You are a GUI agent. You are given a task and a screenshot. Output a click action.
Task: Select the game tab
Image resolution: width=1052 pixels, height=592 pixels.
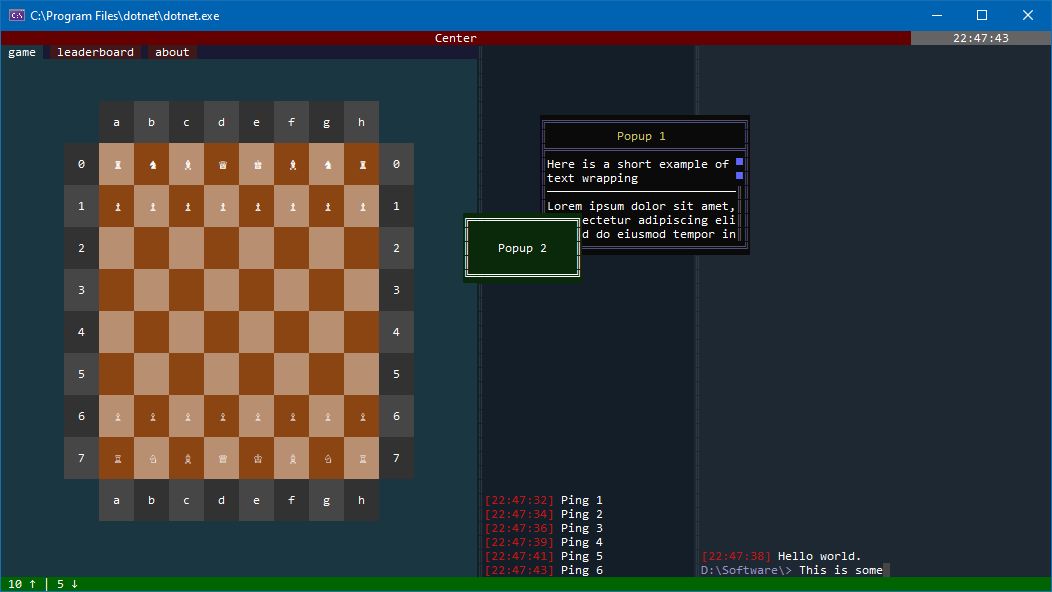click(x=22, y=52)
